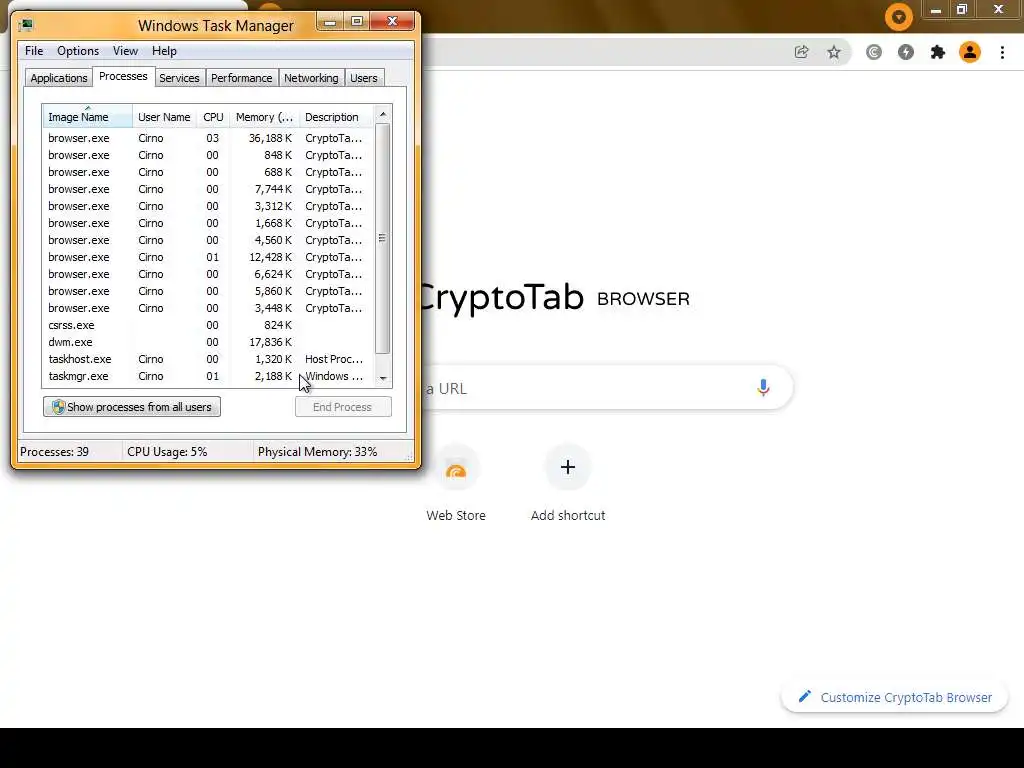Select browser.exe row with 4,560 K
This screenshot has height=768, width=1024.
(208, 240)
